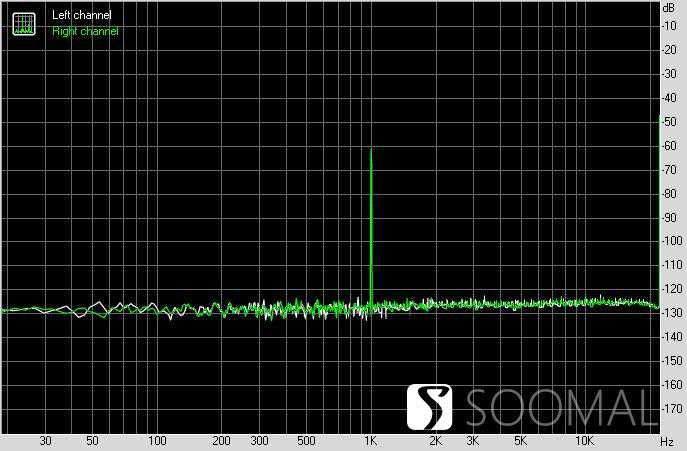Click the 100 Hz frequency axis label
This screenshot has height=451, width=687.
pos(157,441)
